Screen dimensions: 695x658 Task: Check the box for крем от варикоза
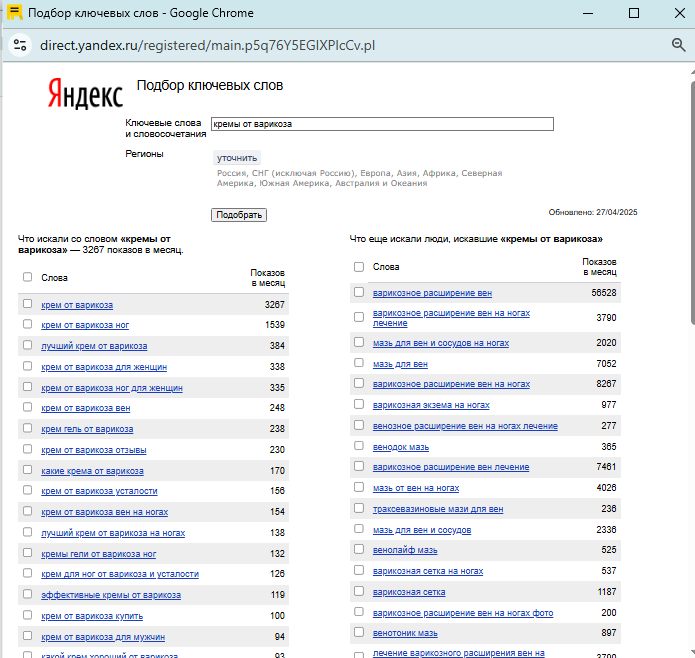coord(27,304)
